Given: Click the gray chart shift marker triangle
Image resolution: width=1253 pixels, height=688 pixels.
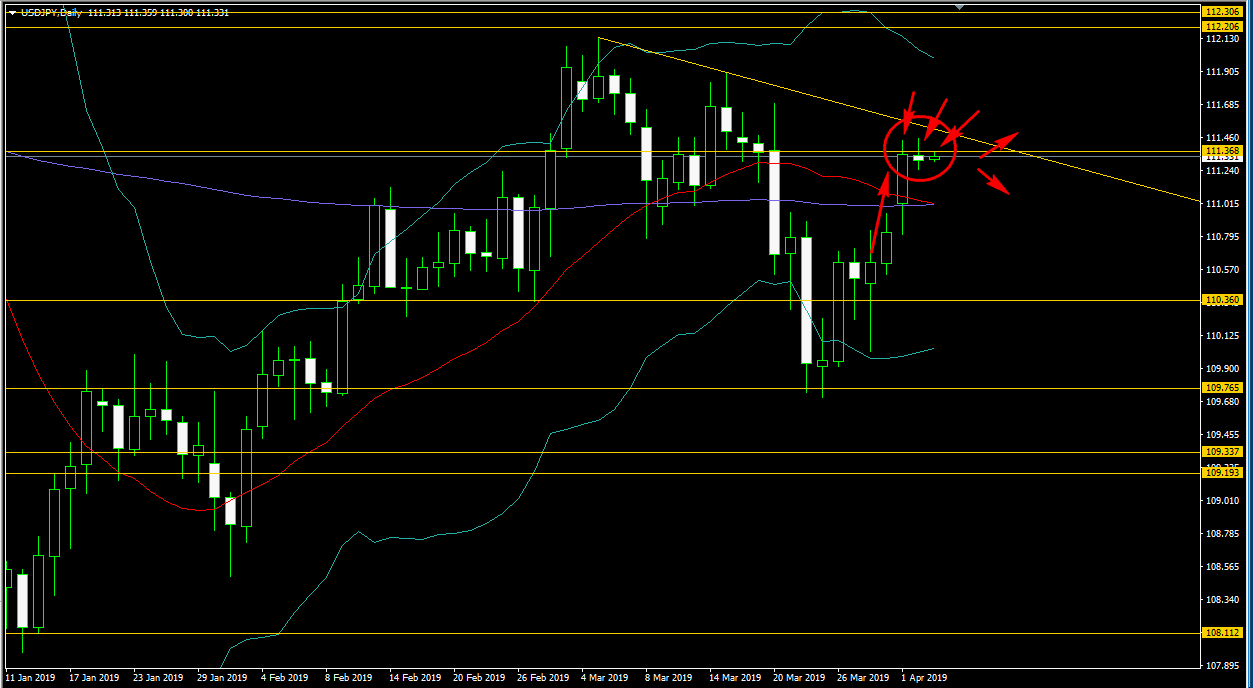Looking at the screenshot, I should coord(960,7).
